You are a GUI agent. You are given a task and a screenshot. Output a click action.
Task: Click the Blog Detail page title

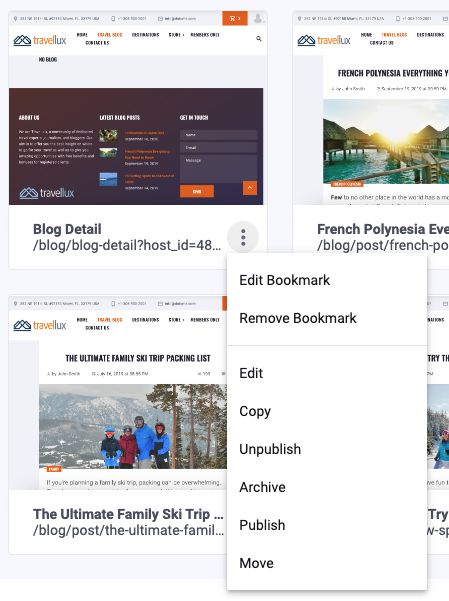(67, 229)
